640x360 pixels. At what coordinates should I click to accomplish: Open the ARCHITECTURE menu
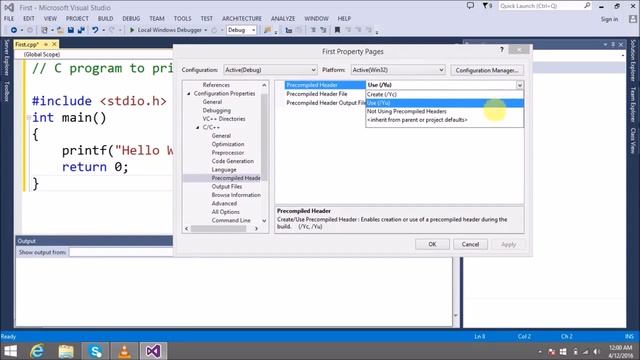[x=242, y=19]
